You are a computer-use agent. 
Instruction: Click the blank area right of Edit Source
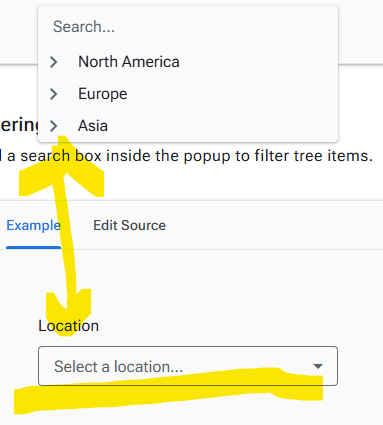(273, 225)
